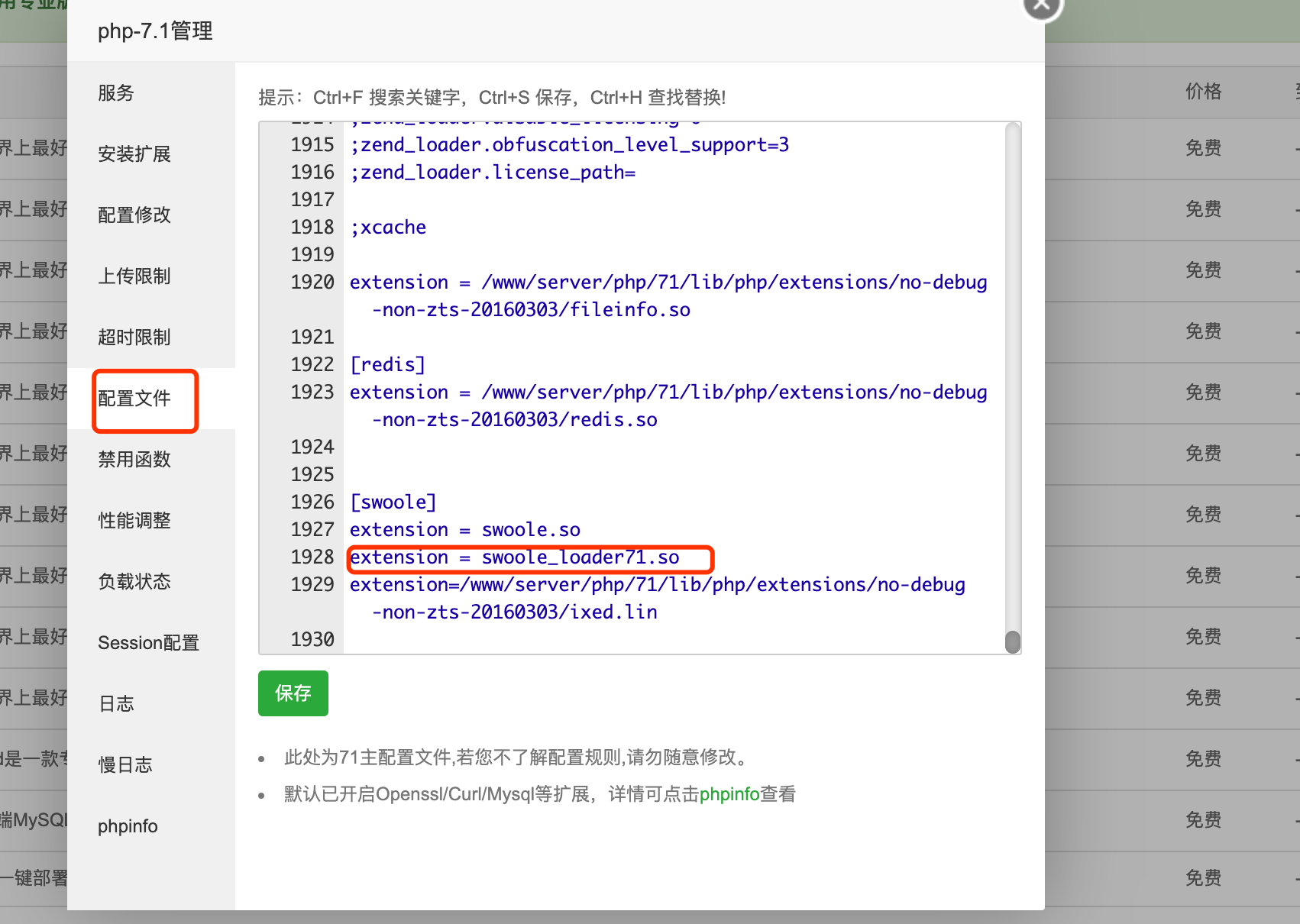Click the green 保存 button
Viewport: 1300px width, 924px height.
293,693
